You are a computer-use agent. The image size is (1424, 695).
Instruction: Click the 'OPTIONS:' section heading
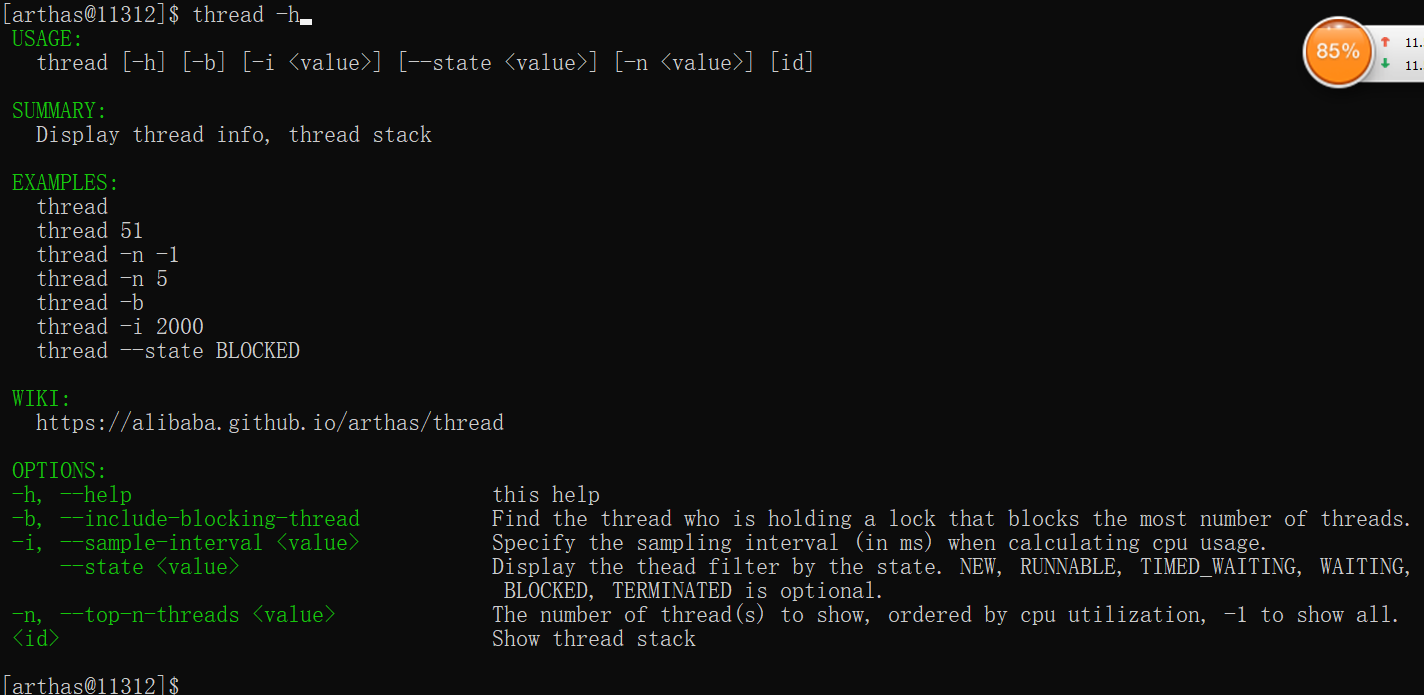point(59,471)
